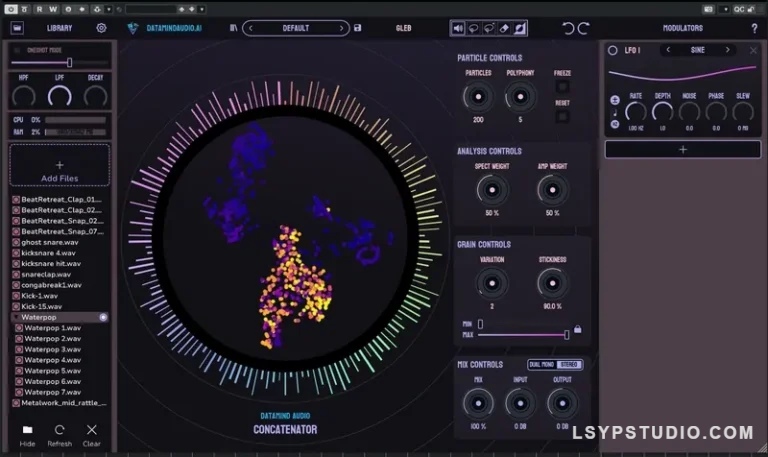
Task: Open the Library tab
Action: tap(59, 28)
